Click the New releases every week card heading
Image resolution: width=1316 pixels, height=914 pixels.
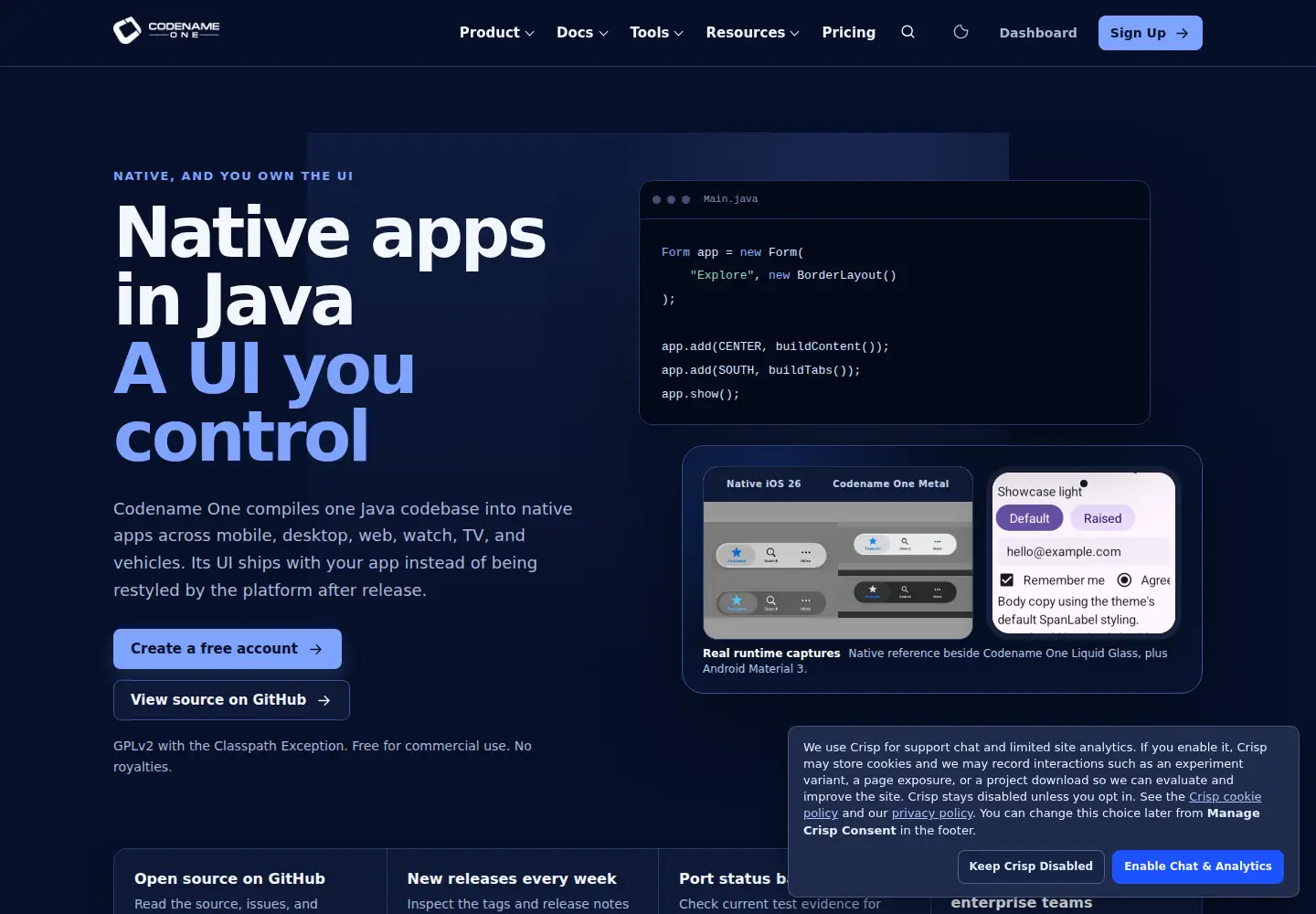[512, 878]
